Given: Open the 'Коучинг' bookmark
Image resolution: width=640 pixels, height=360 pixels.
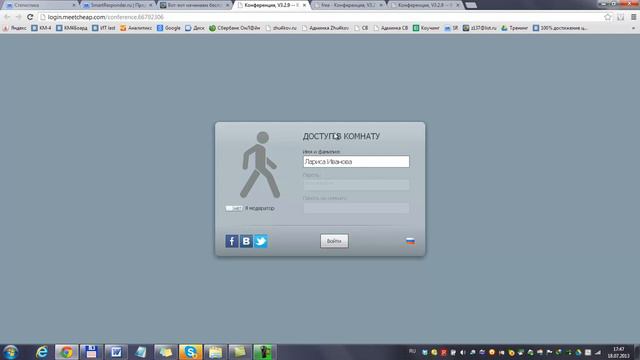Looking at the screenshot, I should (x=426, y=28).
